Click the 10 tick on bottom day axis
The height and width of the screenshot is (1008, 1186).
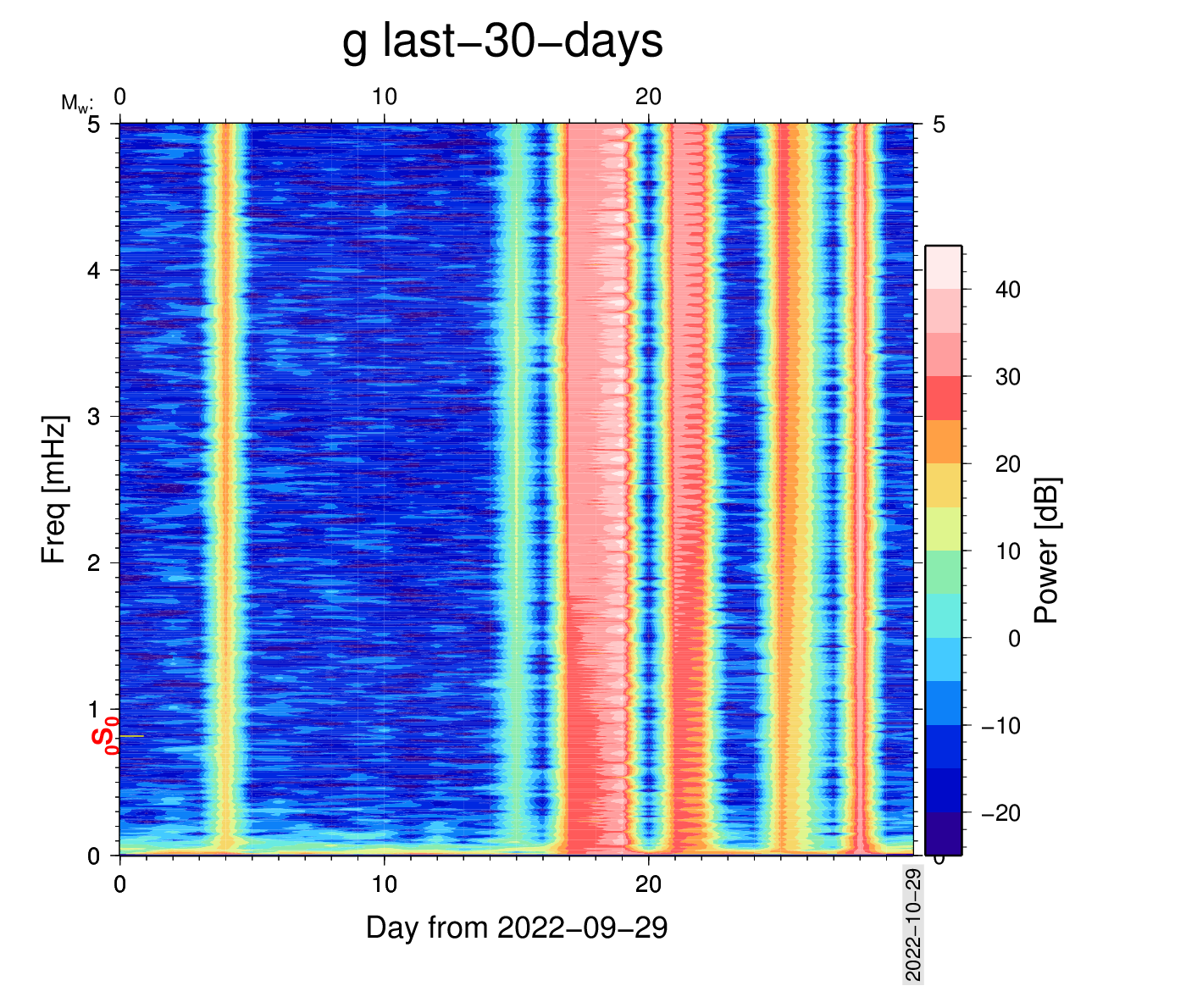tap(384, 885)
